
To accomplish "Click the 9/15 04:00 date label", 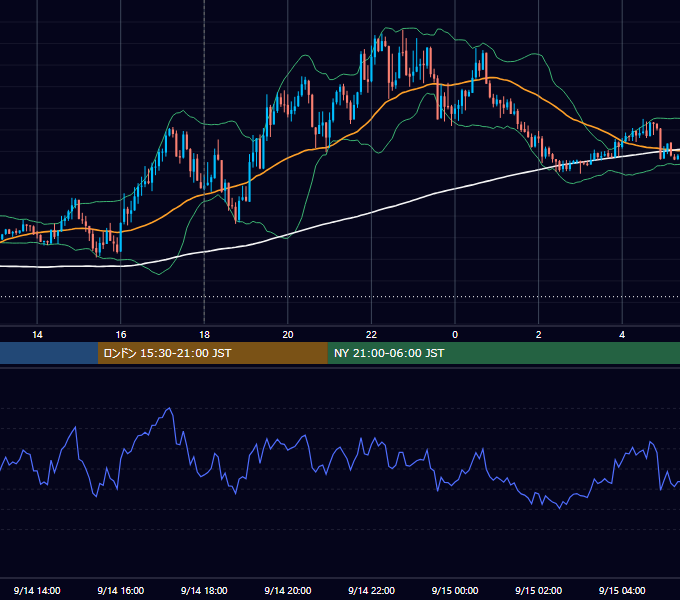I will (x=622, y=590).
